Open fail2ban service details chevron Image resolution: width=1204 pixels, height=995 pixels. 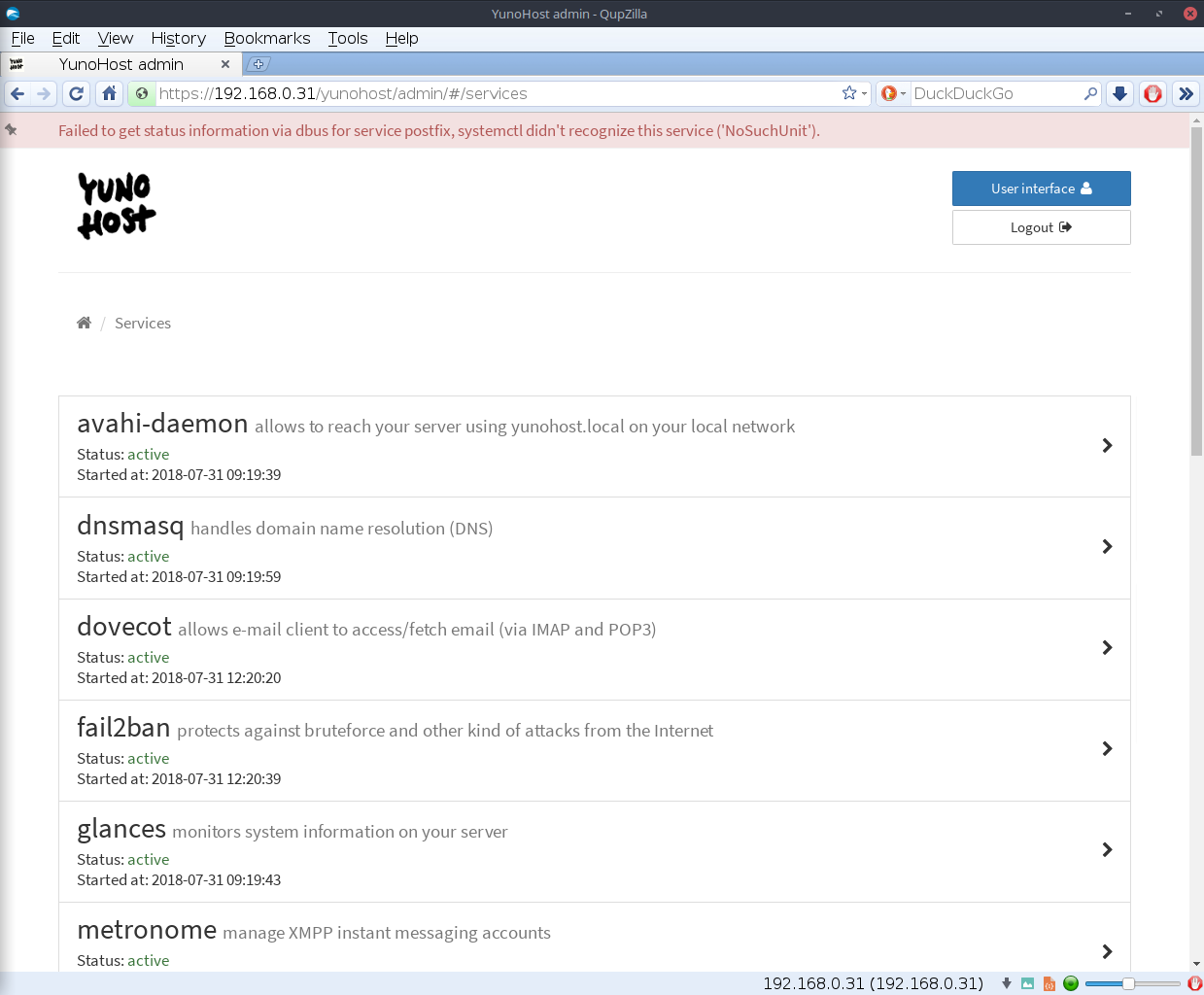pyautogui.click(x=1107, y=748)
